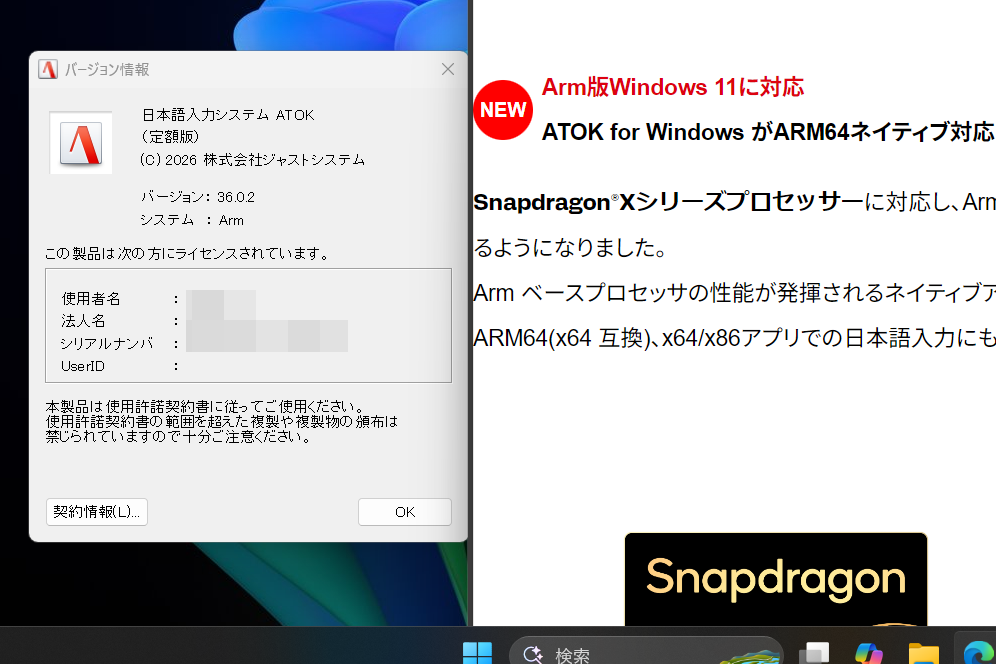
Task: Click the この製品は次の方にライセンスされています text
Action: point(187,254)
